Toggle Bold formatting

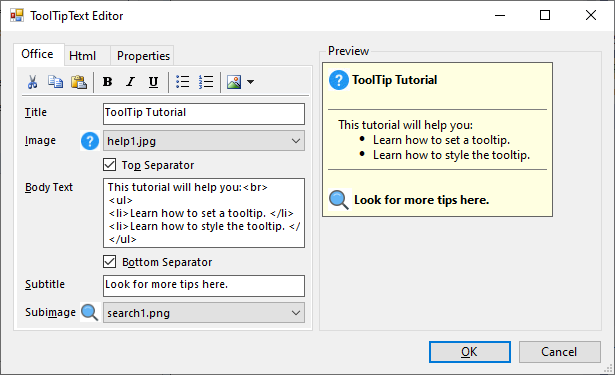tap(107, 82)
